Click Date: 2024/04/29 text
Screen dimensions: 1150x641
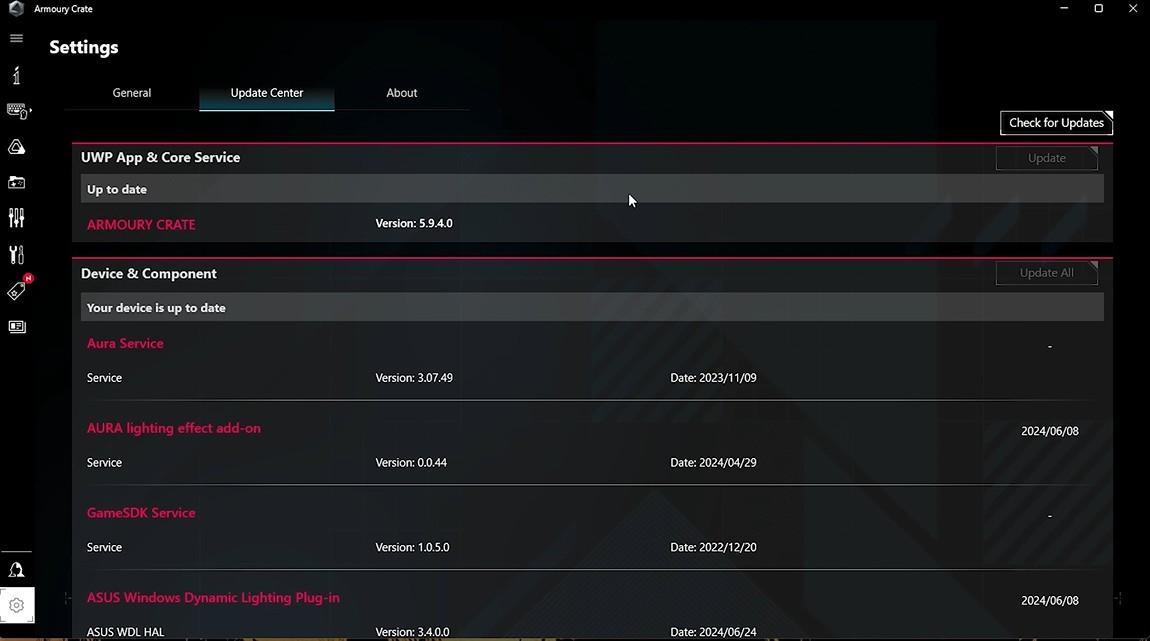[x=713, y=463]
